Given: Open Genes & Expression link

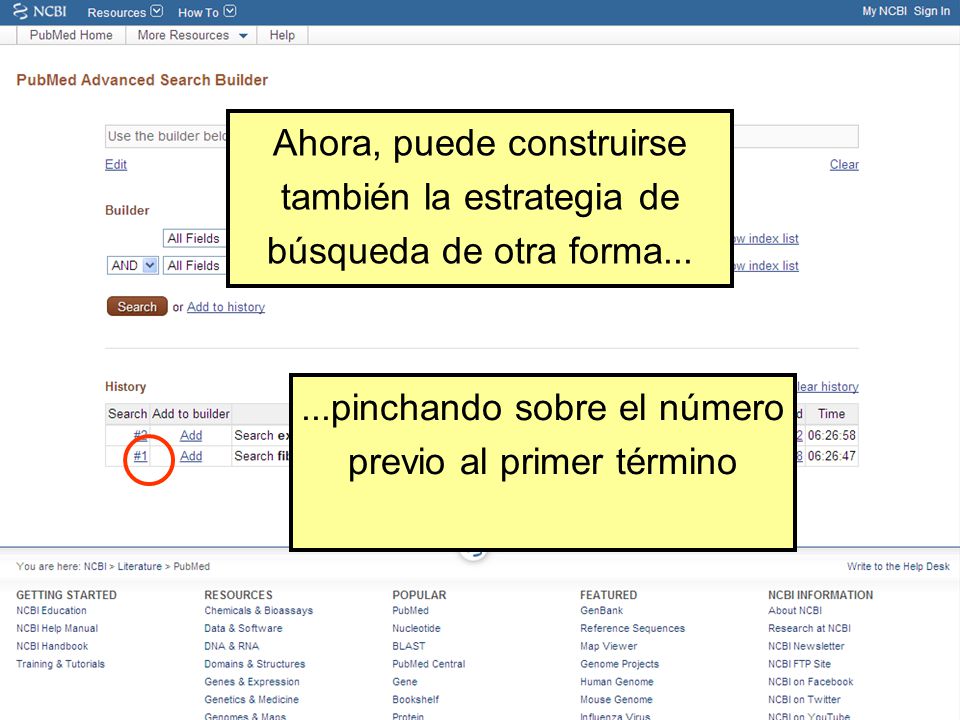Looking at the screenshot, I should pyautogui.click(x=252, y=681).
